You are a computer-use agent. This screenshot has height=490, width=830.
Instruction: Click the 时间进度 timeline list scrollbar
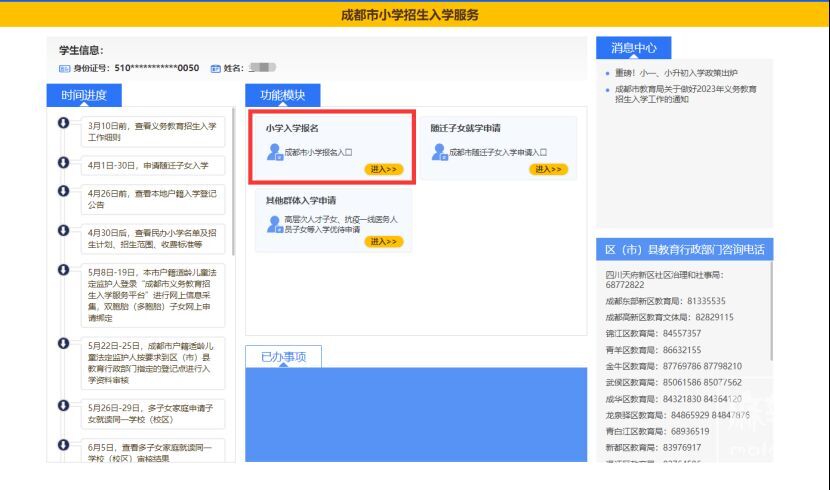pyautogui.click(x=234, y=180)
